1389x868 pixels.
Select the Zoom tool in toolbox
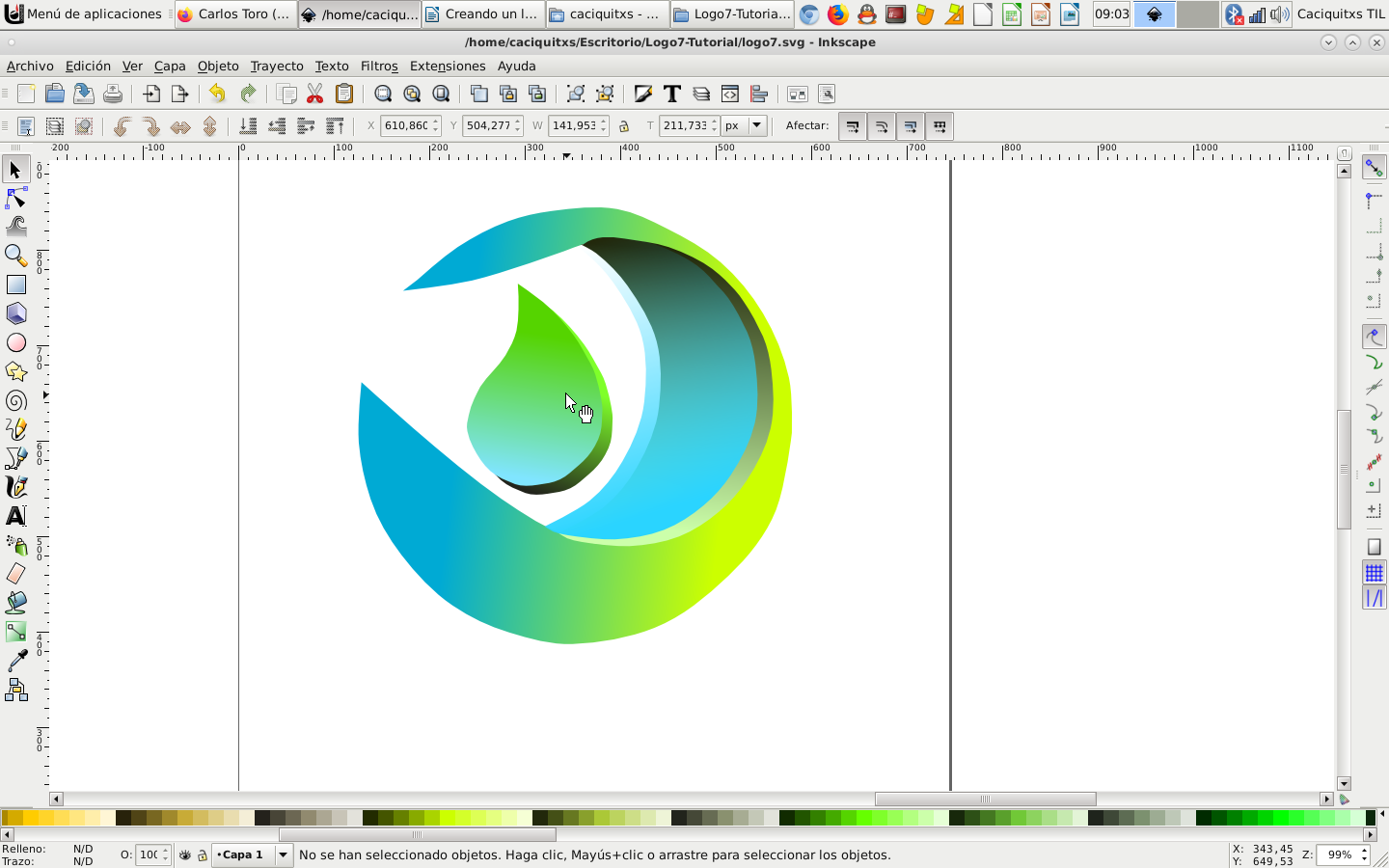click(16, 256)
